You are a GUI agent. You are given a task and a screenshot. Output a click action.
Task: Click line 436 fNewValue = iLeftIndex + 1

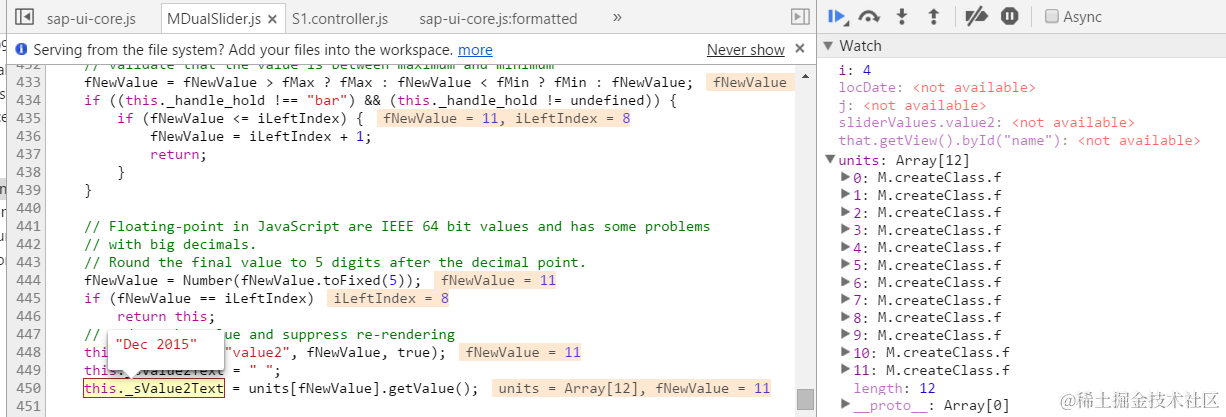[x=260, y=136]
